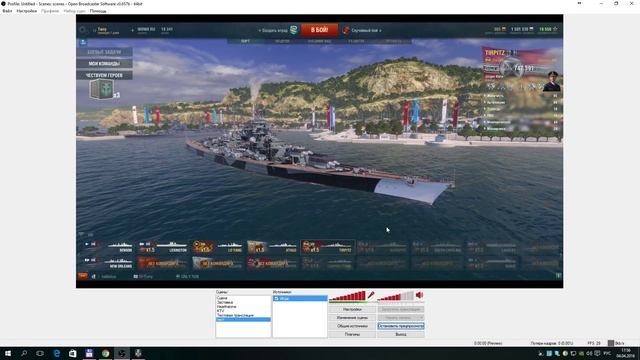Mute the microphone via red mic icon

(x=371, y=295)
